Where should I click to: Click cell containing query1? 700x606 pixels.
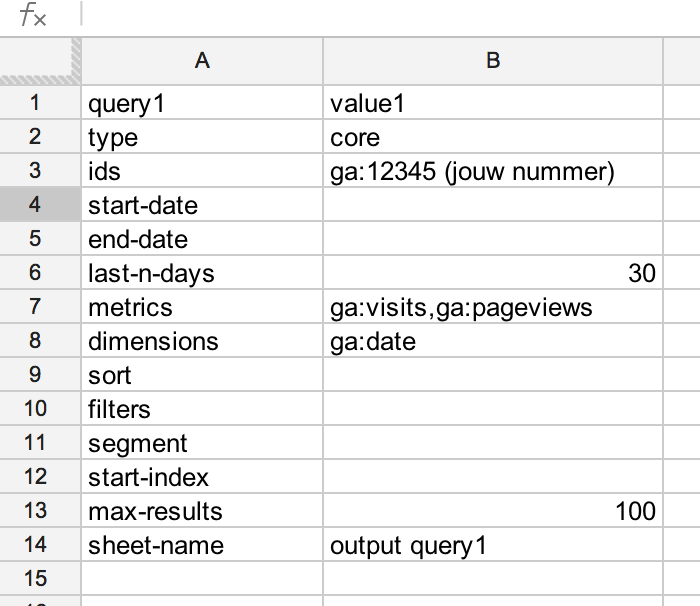point(202,103)
